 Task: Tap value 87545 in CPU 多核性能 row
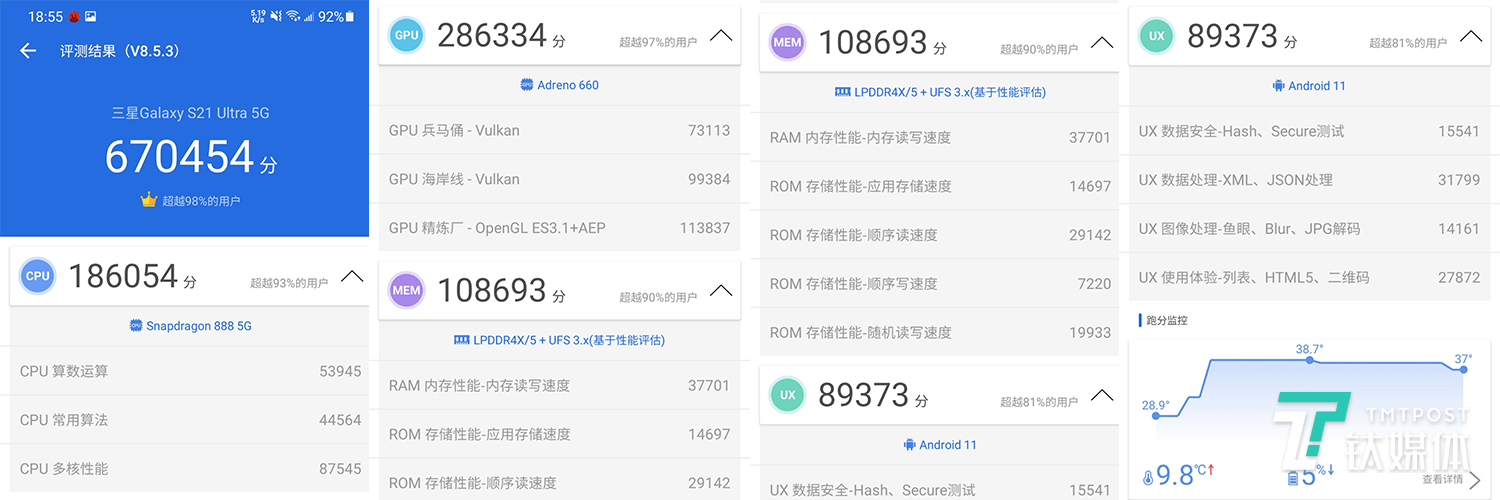[340, 469]
